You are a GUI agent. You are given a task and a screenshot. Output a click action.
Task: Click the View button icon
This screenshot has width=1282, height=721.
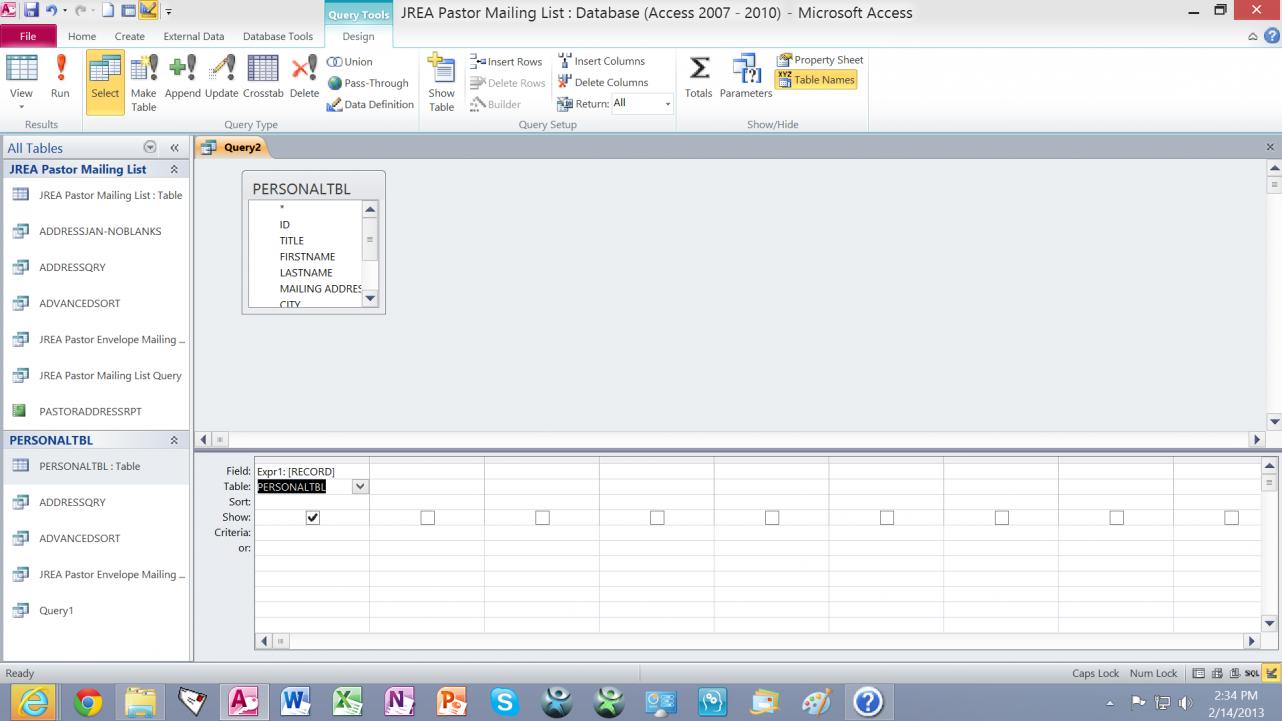pos(21,70)
